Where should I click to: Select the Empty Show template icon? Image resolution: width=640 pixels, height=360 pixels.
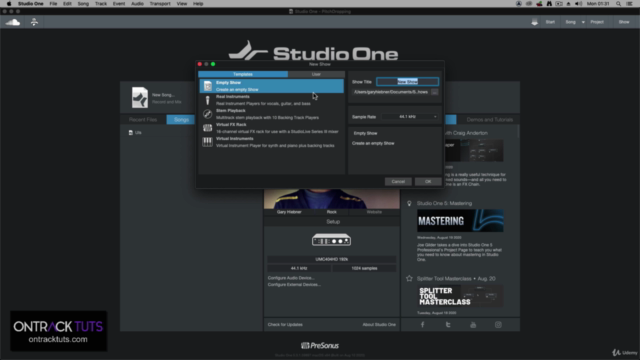208,86
